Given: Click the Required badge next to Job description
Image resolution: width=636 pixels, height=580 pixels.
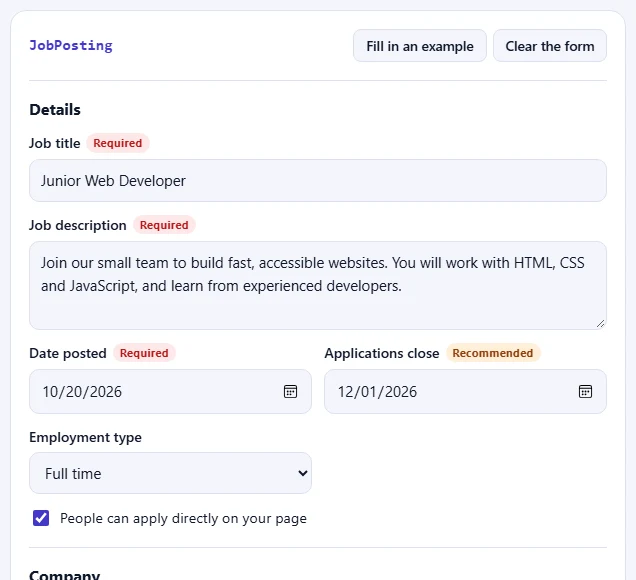Looking at the screenshot, I should pos(164,225).
